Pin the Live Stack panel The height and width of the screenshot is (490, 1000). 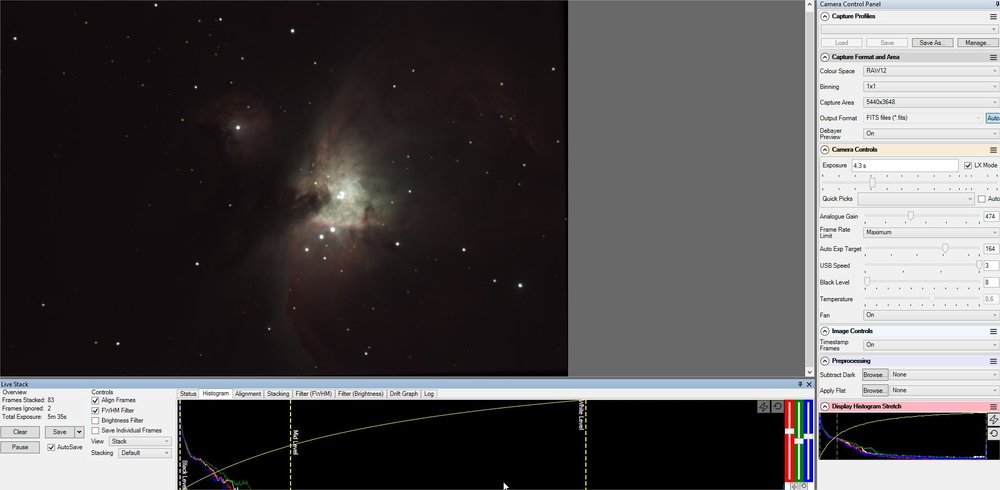[800, 384]
